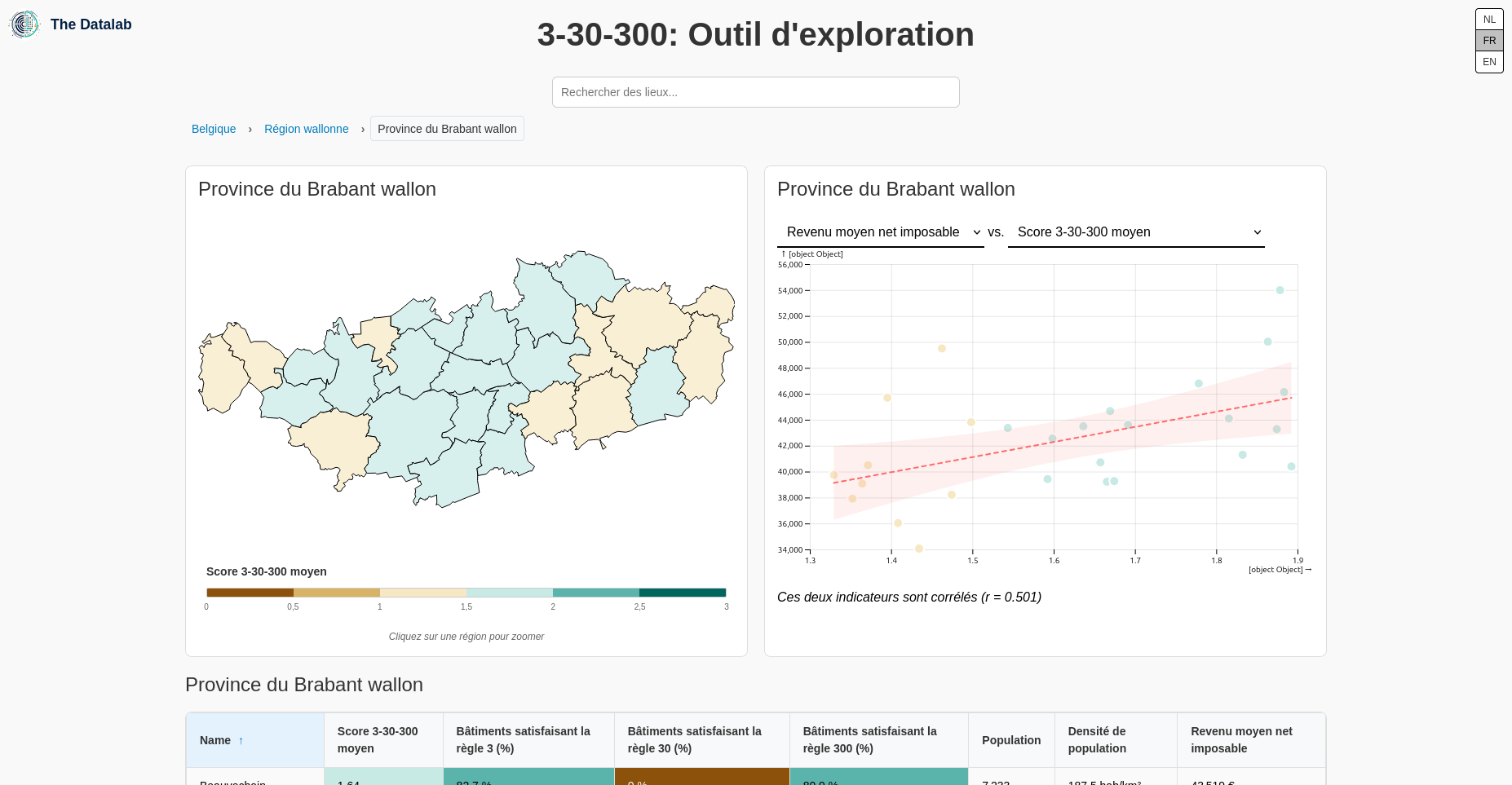This screenshot has width=1512, height=785.
Task: Sort table by Population column
Action: click(1010, 740)
